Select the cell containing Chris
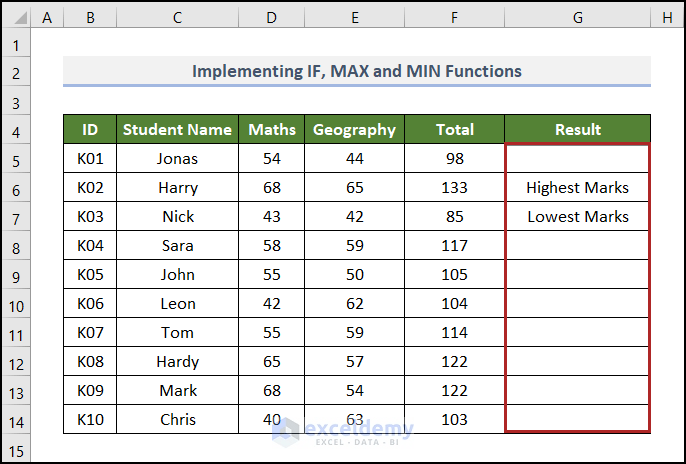This screenshot has width=686, height=464. click(177, 419)
